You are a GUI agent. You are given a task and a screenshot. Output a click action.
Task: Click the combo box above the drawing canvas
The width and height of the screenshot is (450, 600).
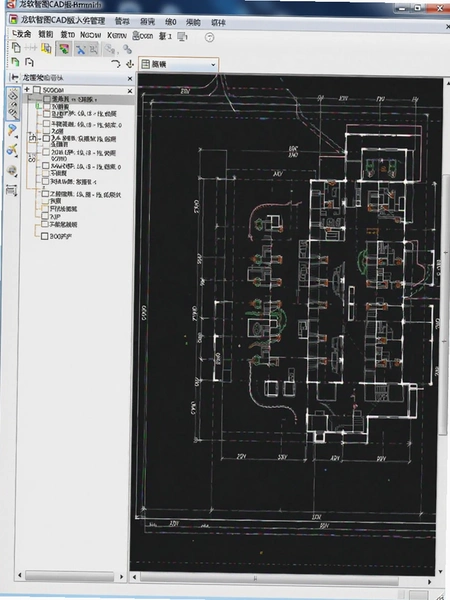(178, 65)
